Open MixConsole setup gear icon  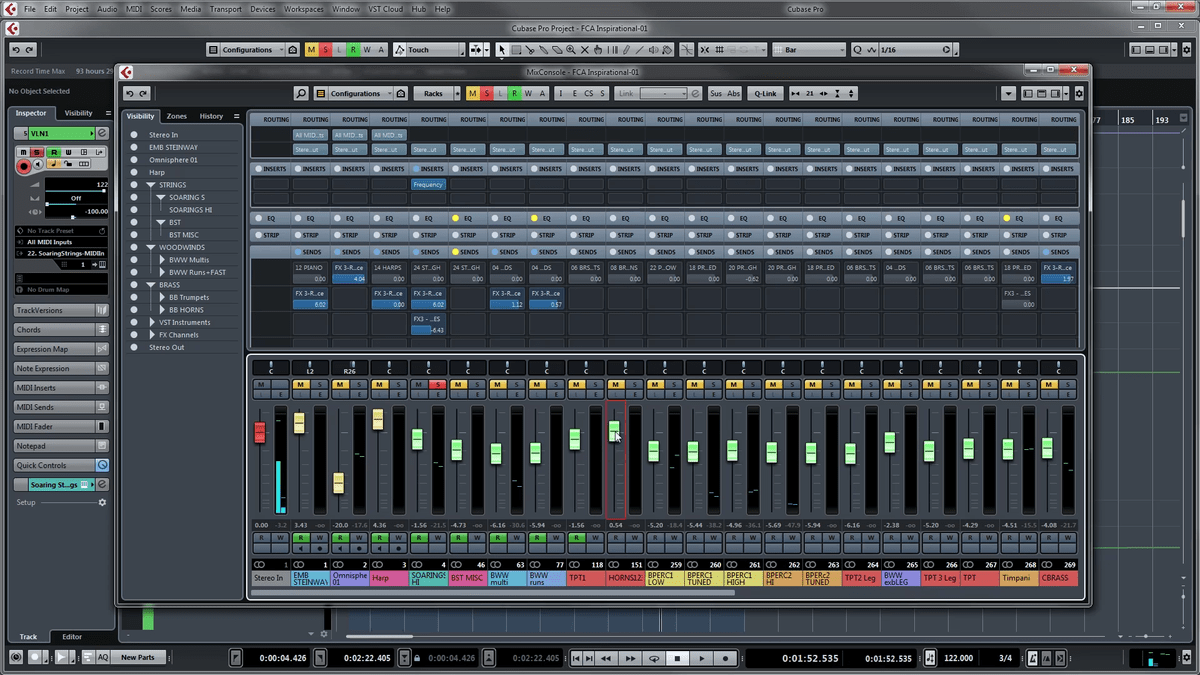[x=1078, y=93]
